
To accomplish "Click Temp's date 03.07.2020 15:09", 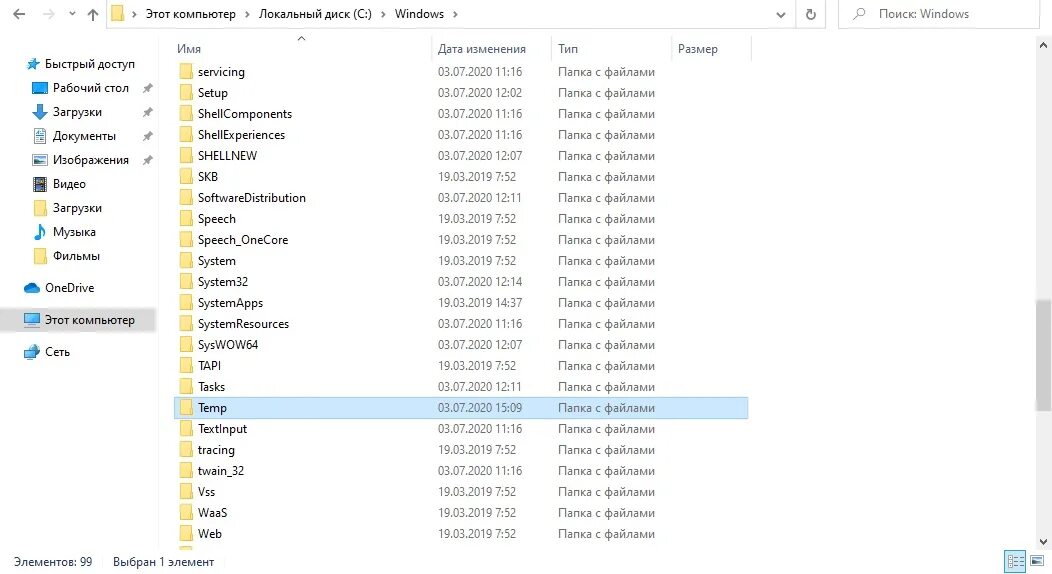I will 480,408.
